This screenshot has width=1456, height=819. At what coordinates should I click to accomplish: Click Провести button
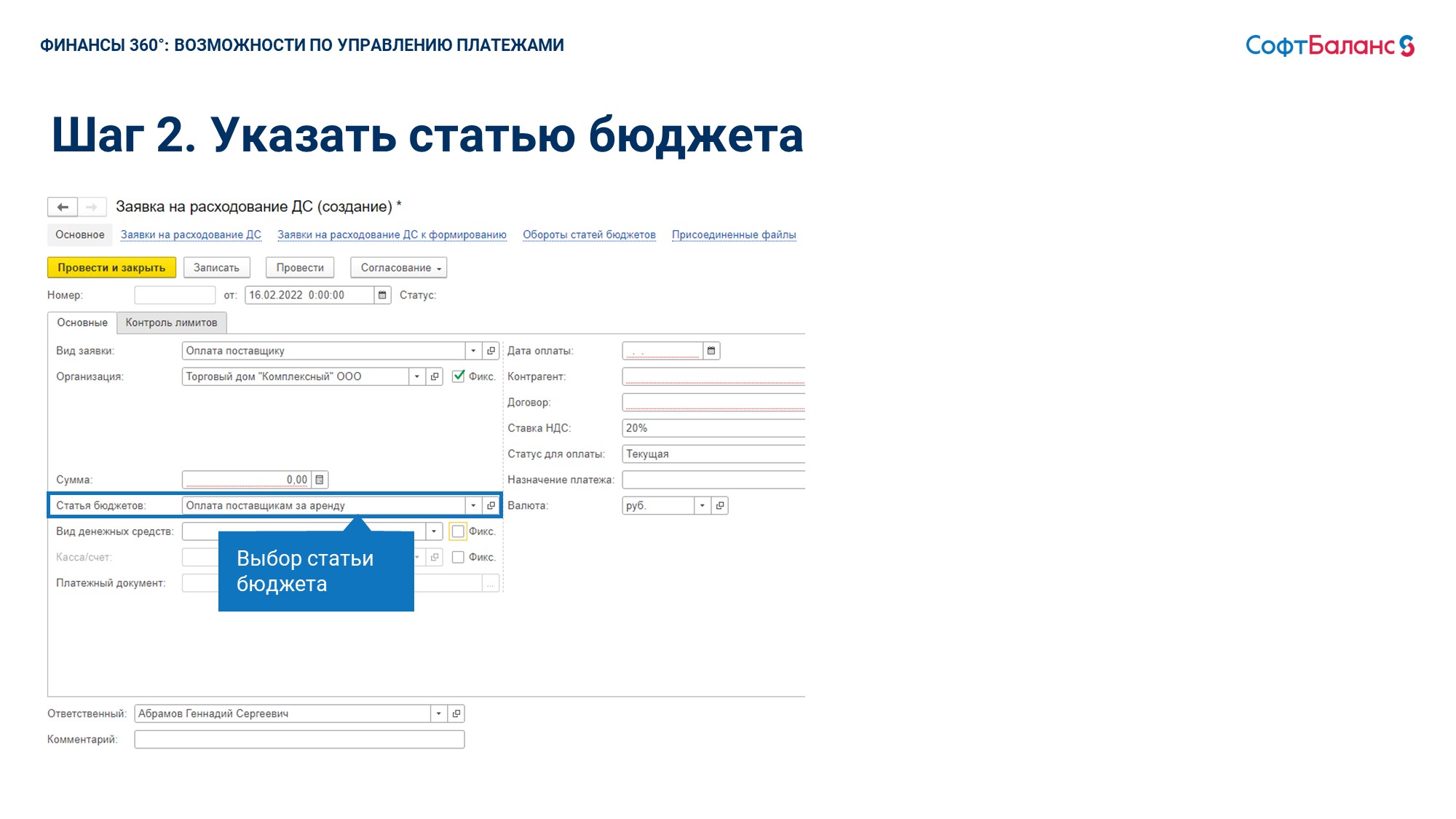point(300,268)
